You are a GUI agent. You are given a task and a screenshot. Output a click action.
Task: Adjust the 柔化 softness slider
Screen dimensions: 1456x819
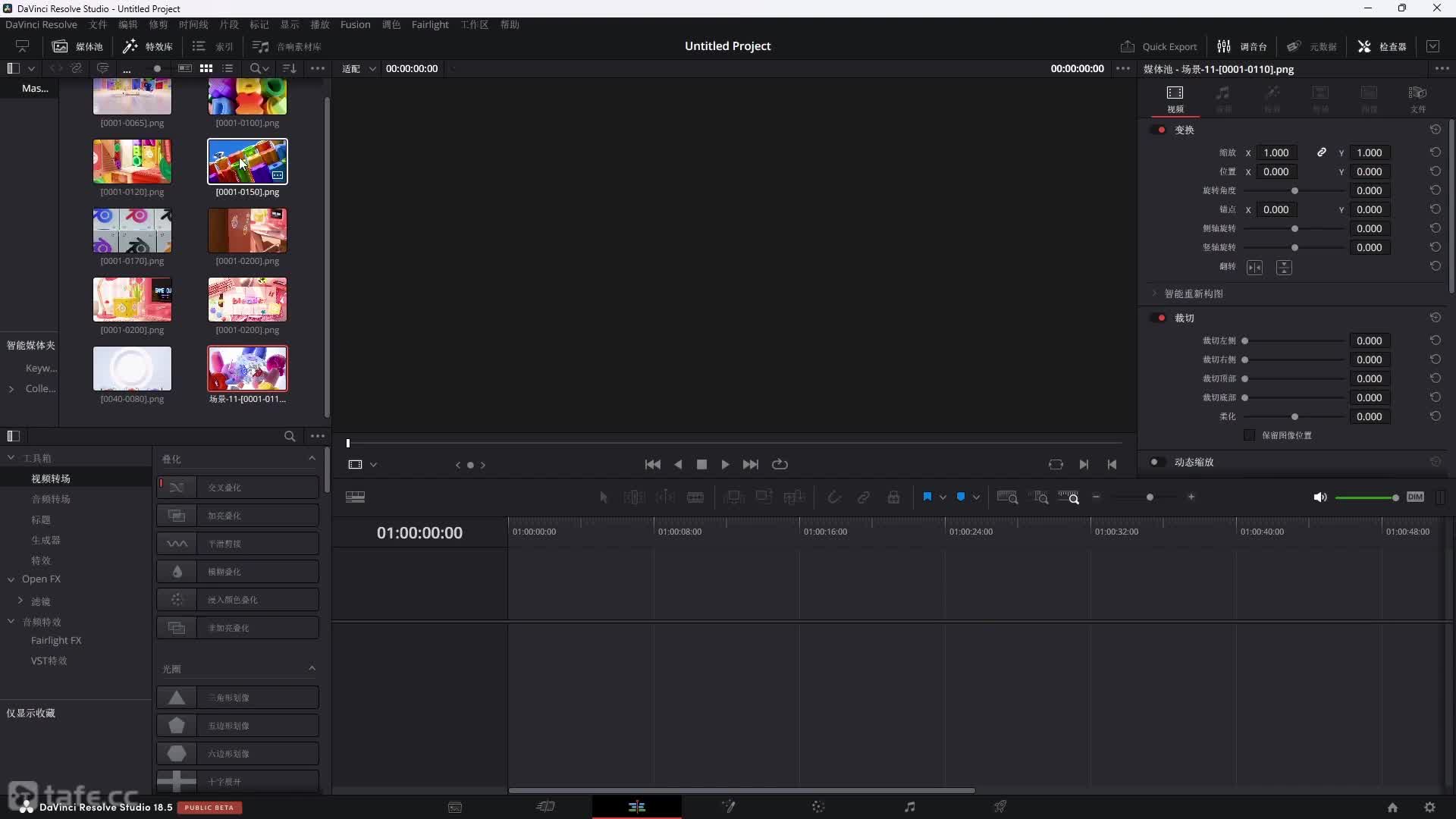pyautogui.click(x=1294, y=416)
